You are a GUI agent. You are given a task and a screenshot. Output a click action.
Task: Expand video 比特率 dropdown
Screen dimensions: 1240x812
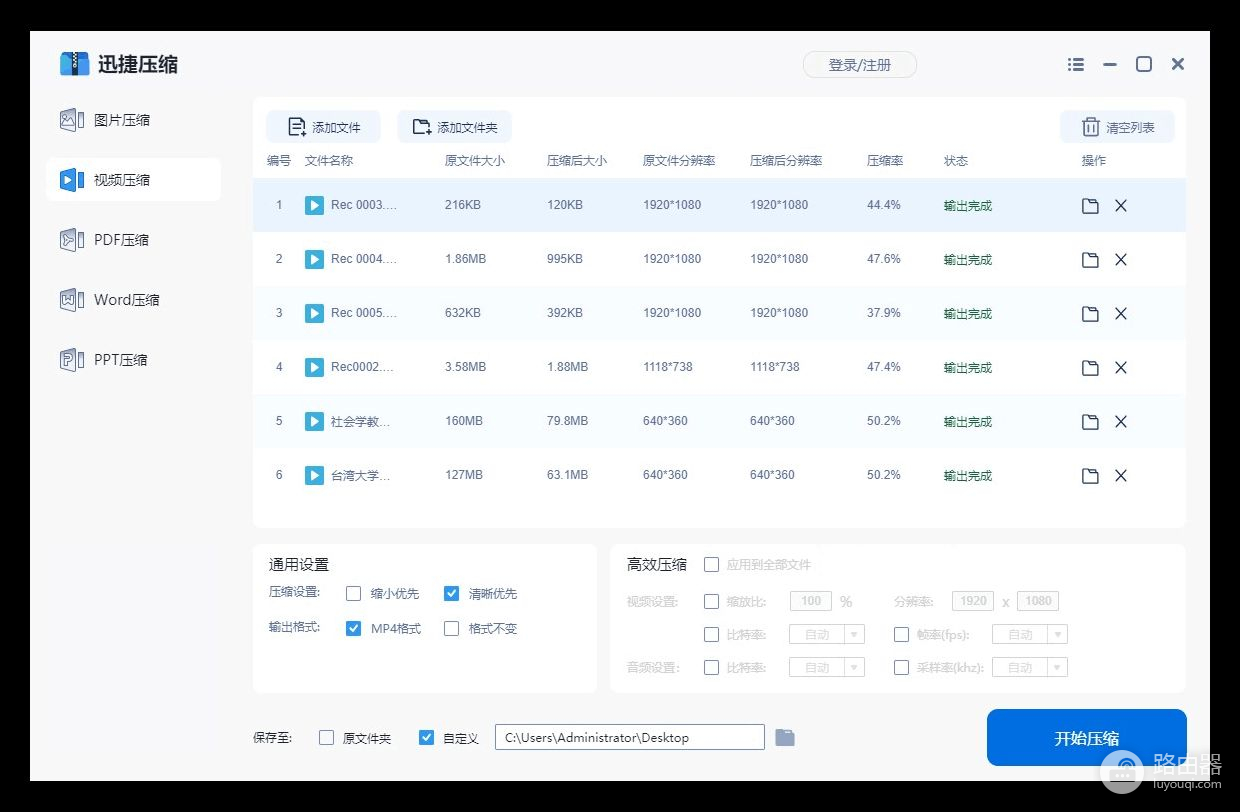pyautogui.click(x=854, y=634)
